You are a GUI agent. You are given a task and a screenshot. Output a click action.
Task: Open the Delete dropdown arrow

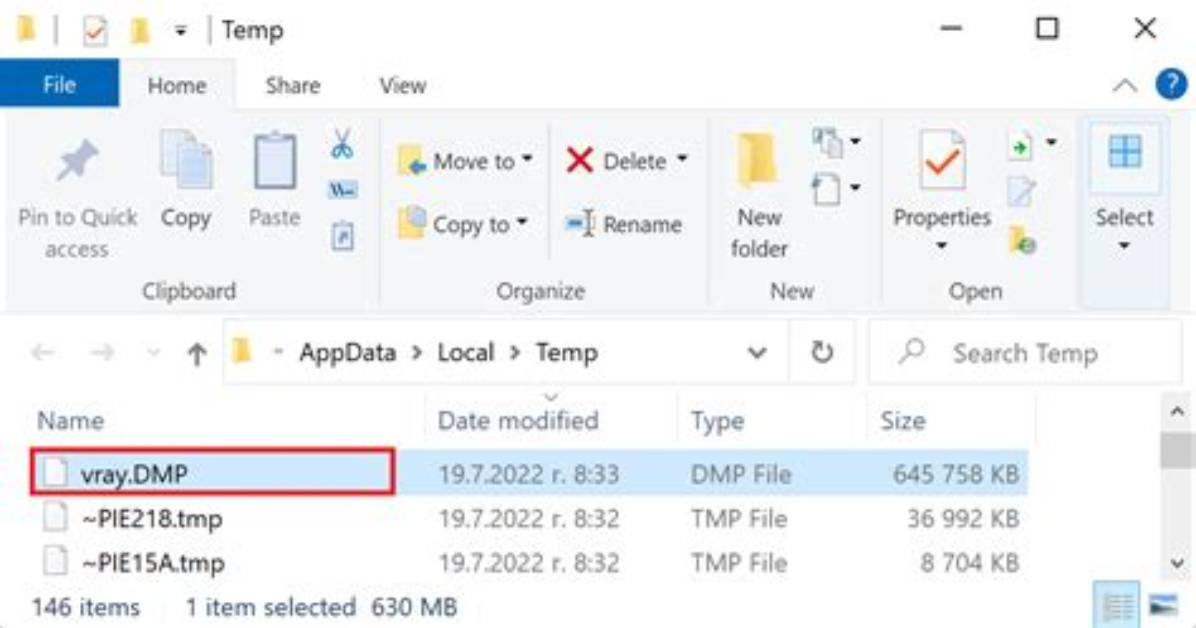tap(682, 159)
